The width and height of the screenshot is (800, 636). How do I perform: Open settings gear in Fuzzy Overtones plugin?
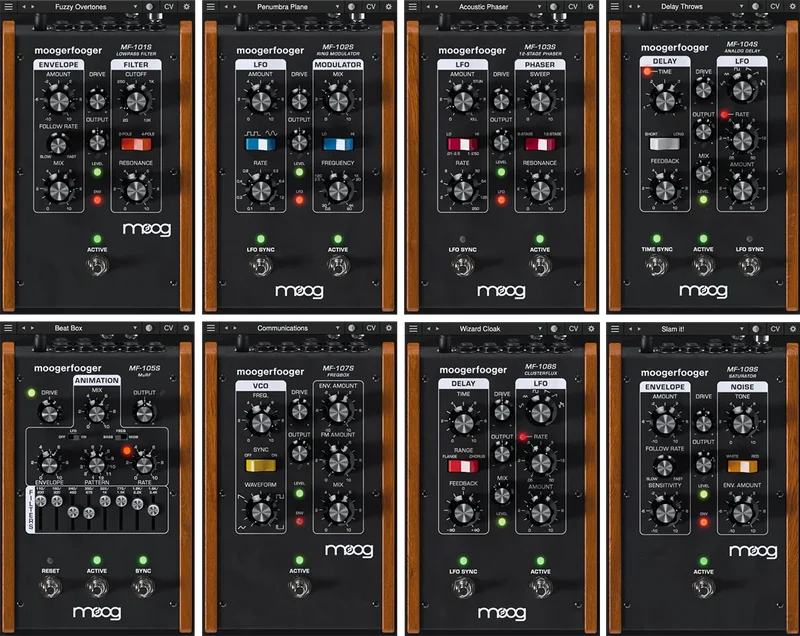(186, 7)
